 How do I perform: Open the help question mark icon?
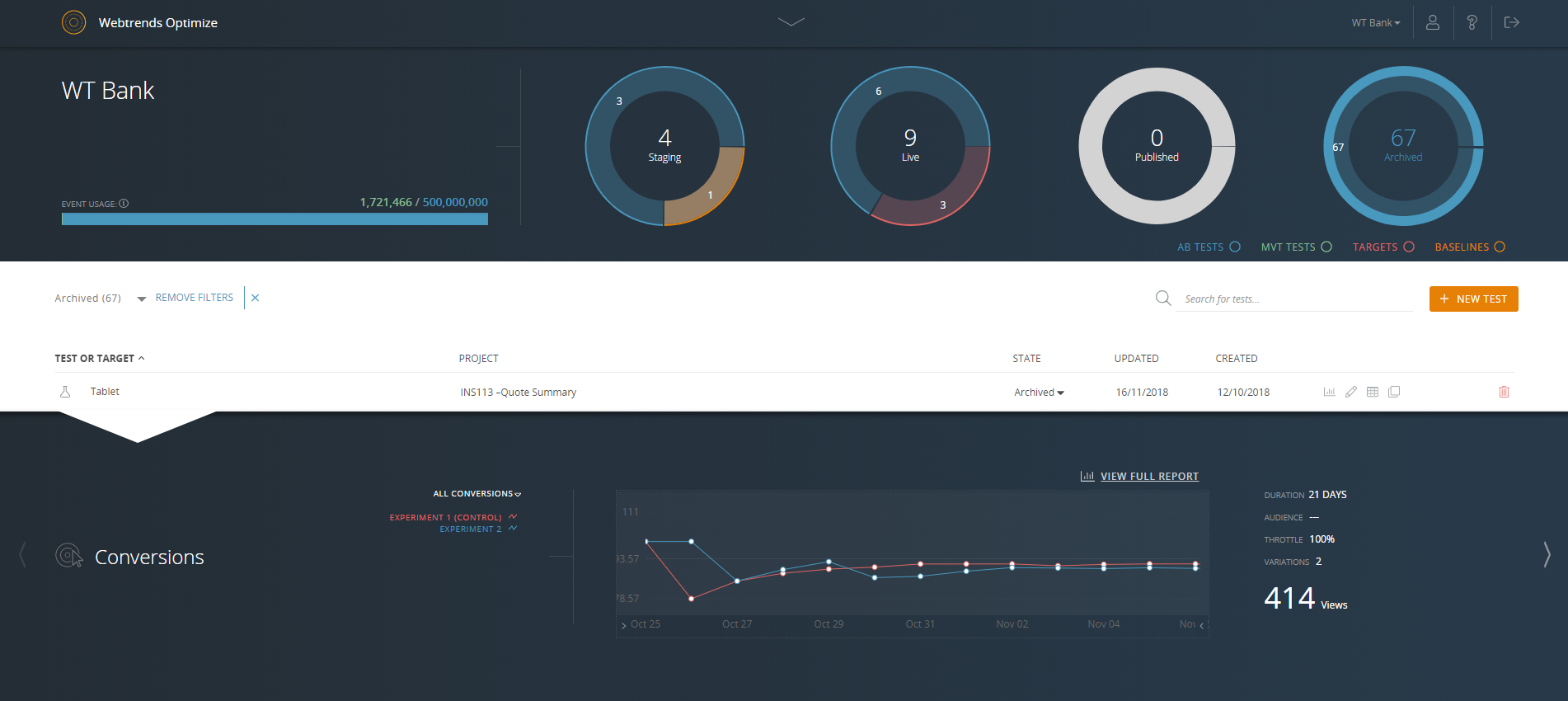pyautogui.click(x=1472, y=22)
